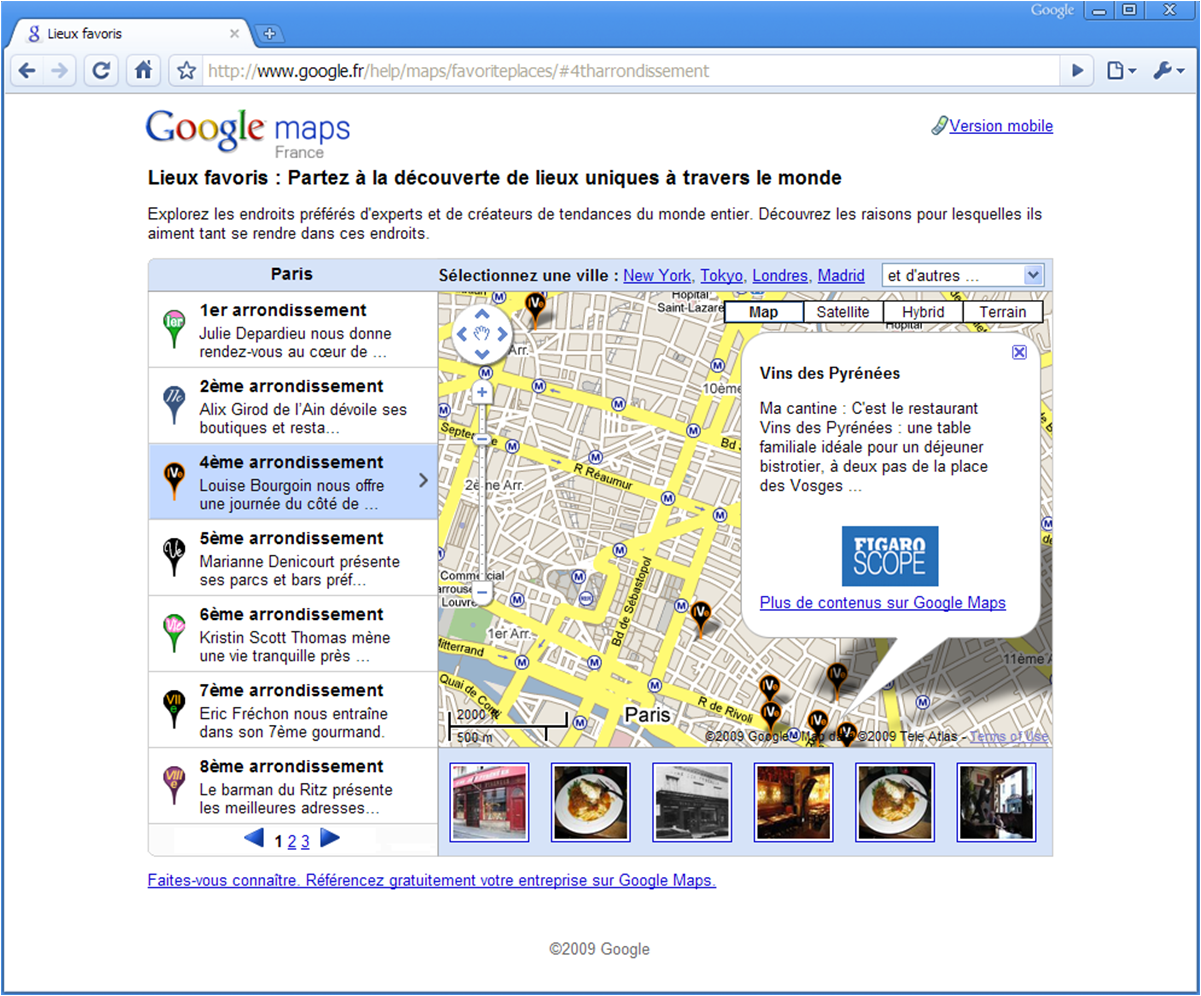Click Plus de contenus sur Google Maps
The height and width of the screenshot is (996, 1201).
click(x=883, y=603)
